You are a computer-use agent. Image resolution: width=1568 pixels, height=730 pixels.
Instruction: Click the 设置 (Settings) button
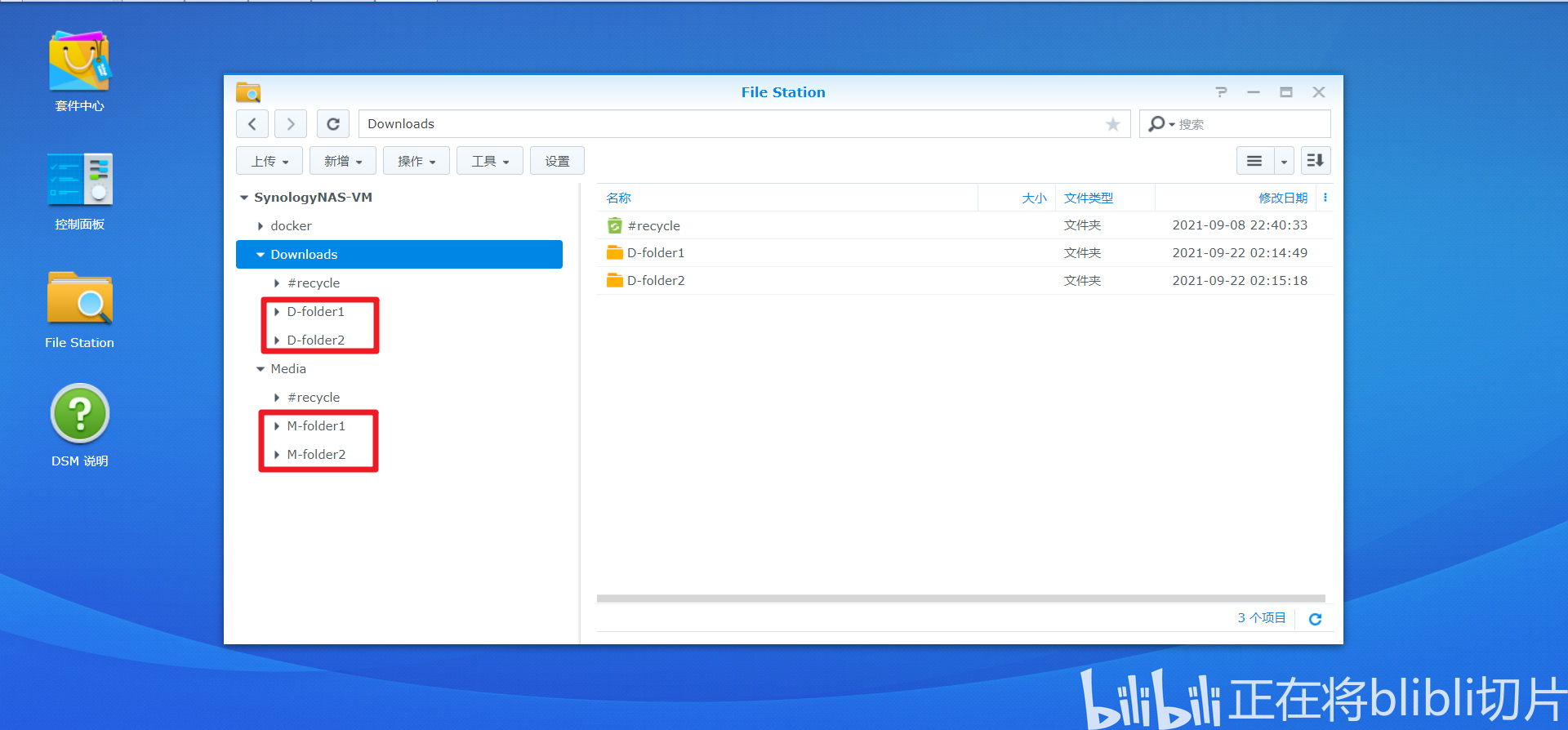point(557,161)
